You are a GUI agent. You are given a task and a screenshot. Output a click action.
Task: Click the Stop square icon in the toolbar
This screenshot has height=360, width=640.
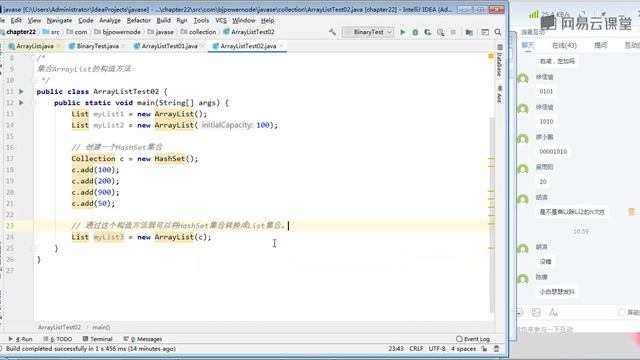[453, 32]
